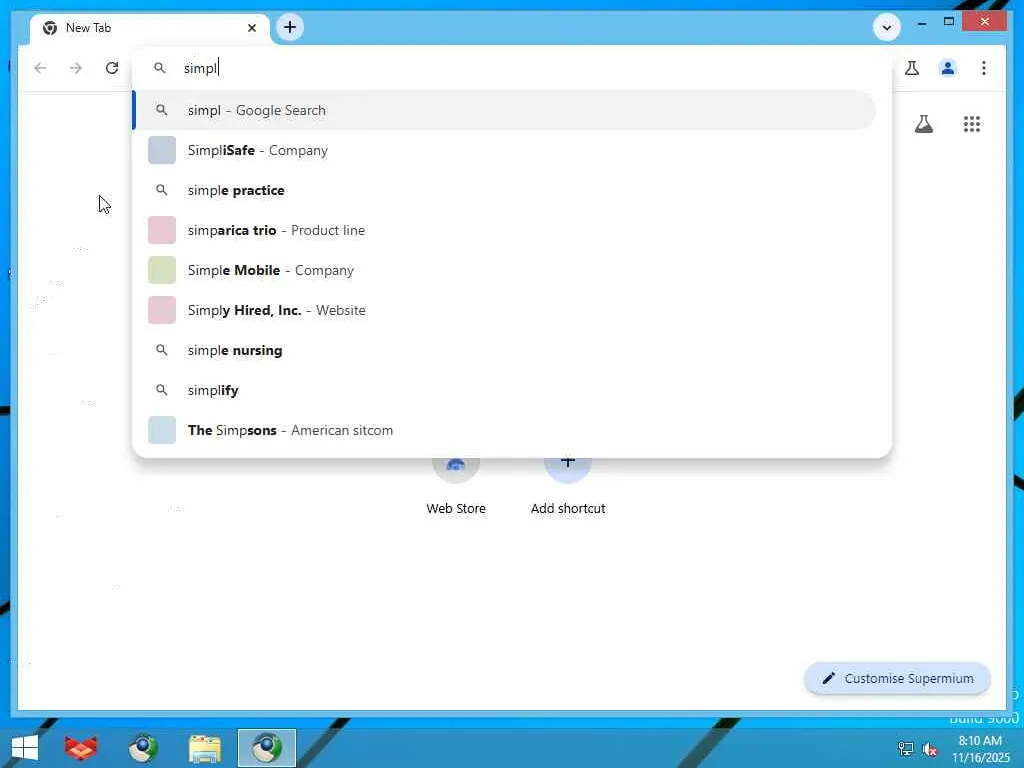Click Customise Supermium button
1024x768 pixels.
click(897, 679)
